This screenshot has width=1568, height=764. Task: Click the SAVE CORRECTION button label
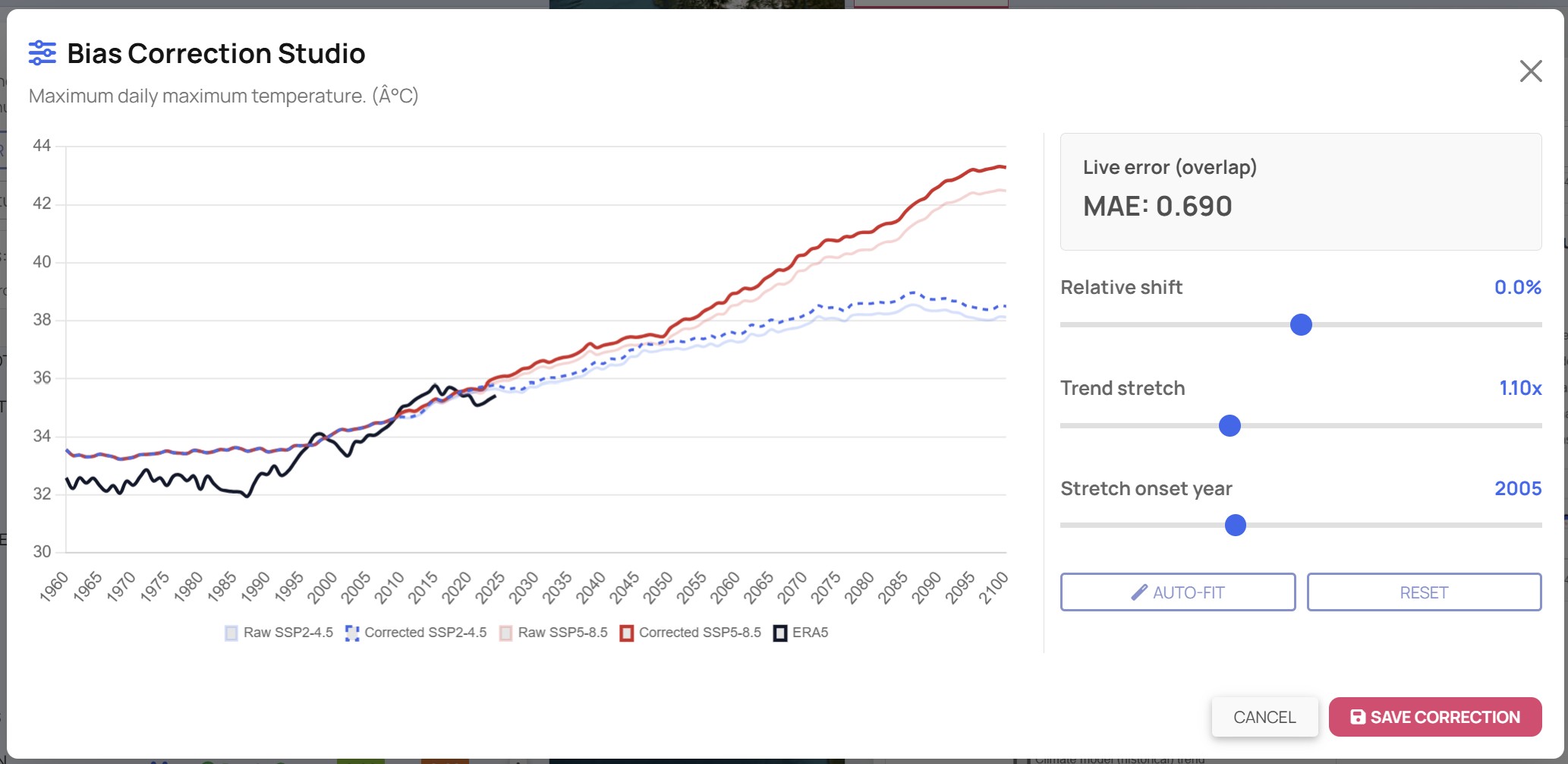pos(1445,717)
